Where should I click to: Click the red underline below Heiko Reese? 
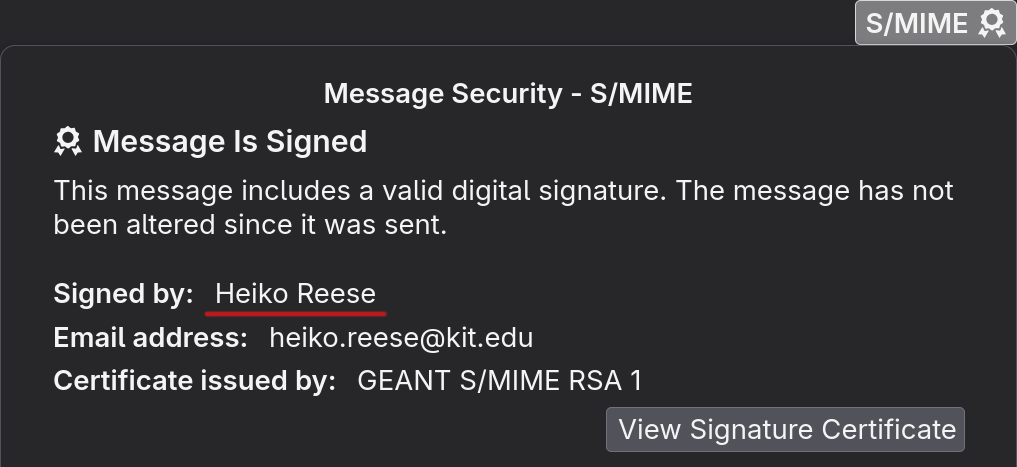click(296, 314)
